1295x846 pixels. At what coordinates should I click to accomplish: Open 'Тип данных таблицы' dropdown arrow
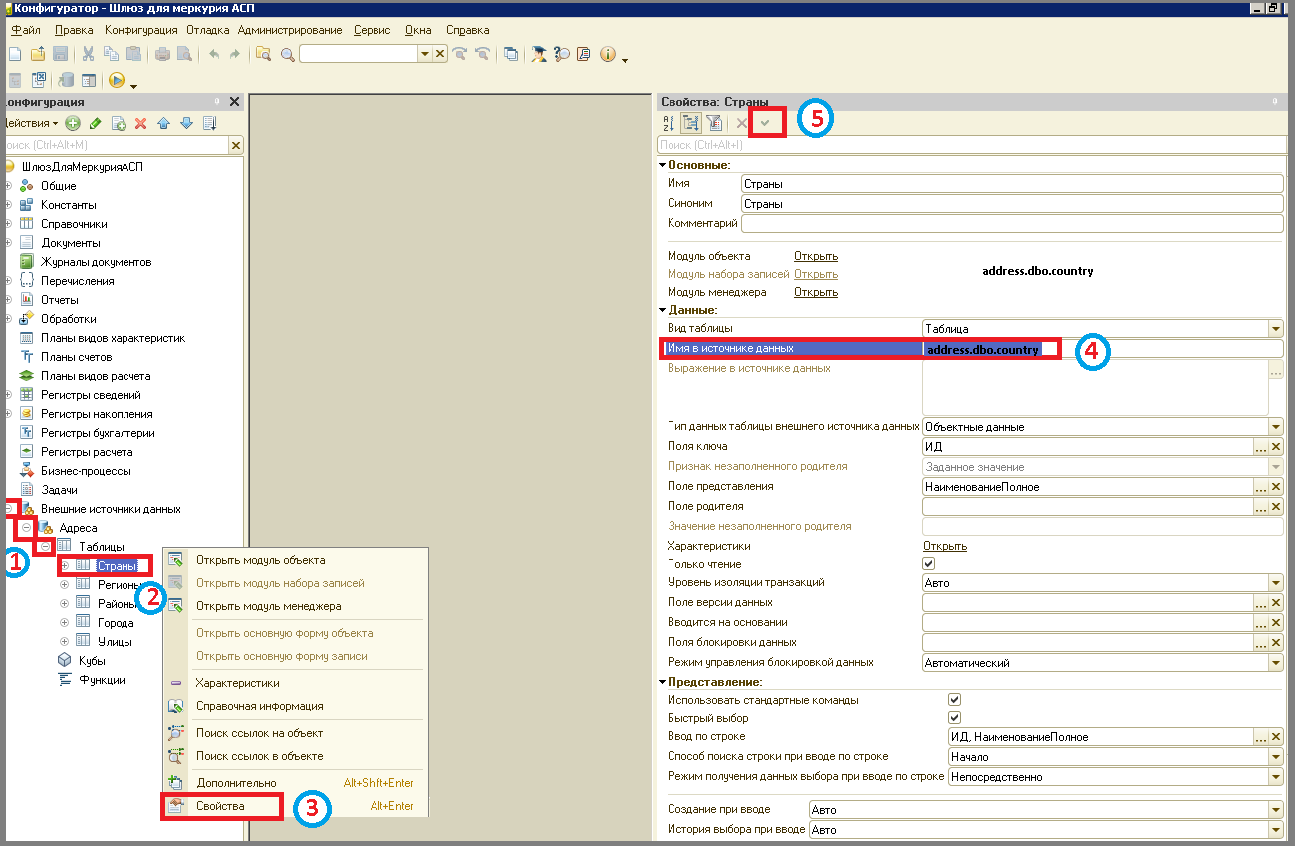[1275, 427]
